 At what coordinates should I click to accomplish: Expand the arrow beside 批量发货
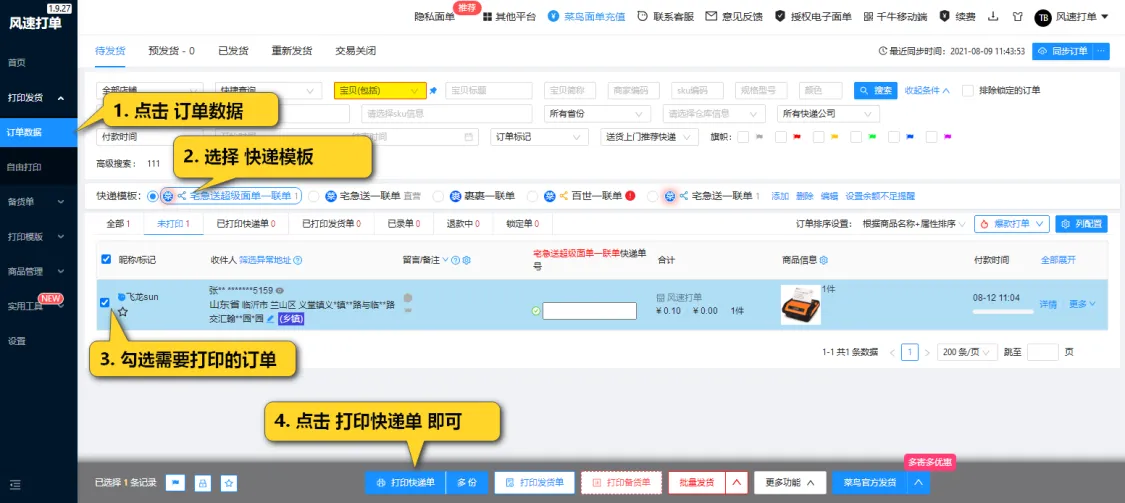click(738, 483)
